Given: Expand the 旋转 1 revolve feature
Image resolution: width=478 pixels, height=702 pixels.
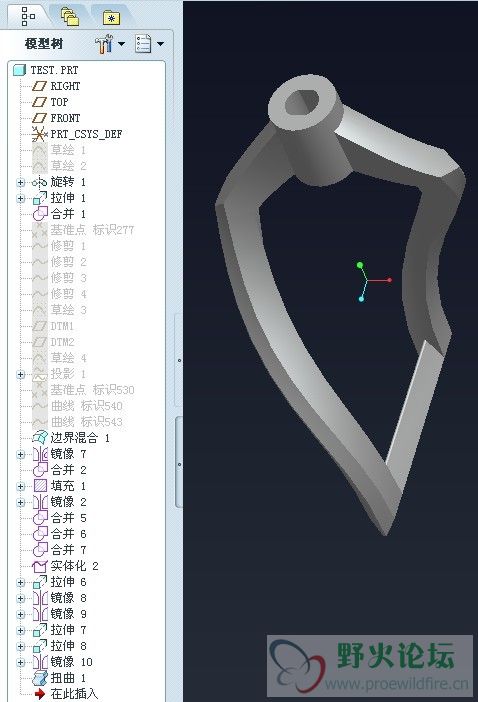Looking at the screenshot, I should point(21,182).
